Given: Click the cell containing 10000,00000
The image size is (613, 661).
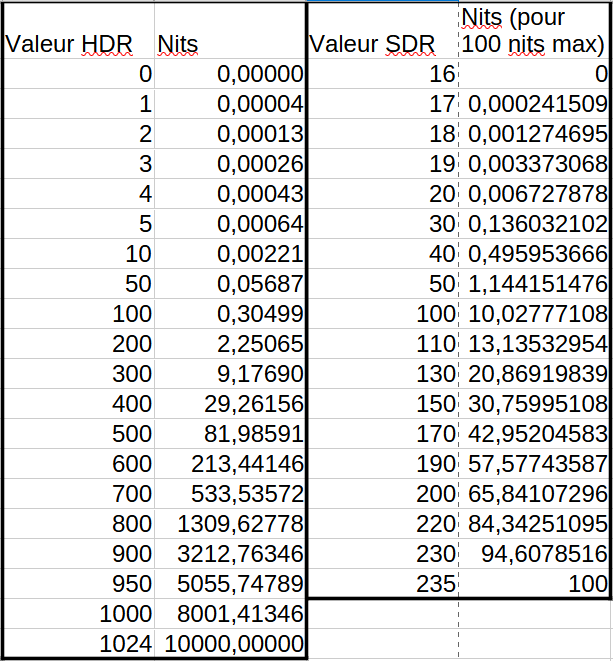Looking at the screenshot, I should (230, 644).
